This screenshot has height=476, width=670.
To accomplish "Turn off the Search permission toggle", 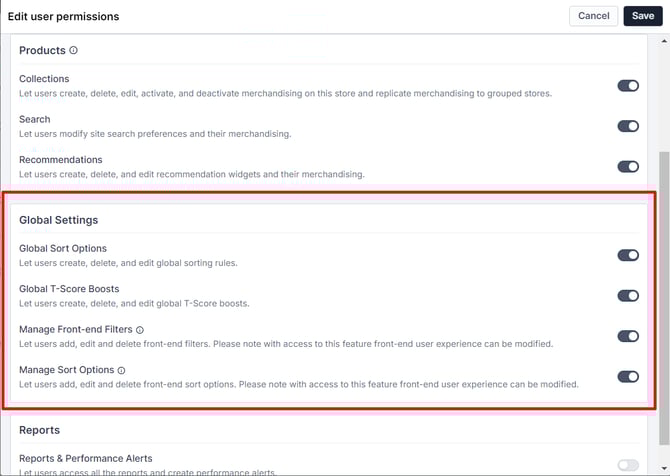I will [x=627, y=126].
